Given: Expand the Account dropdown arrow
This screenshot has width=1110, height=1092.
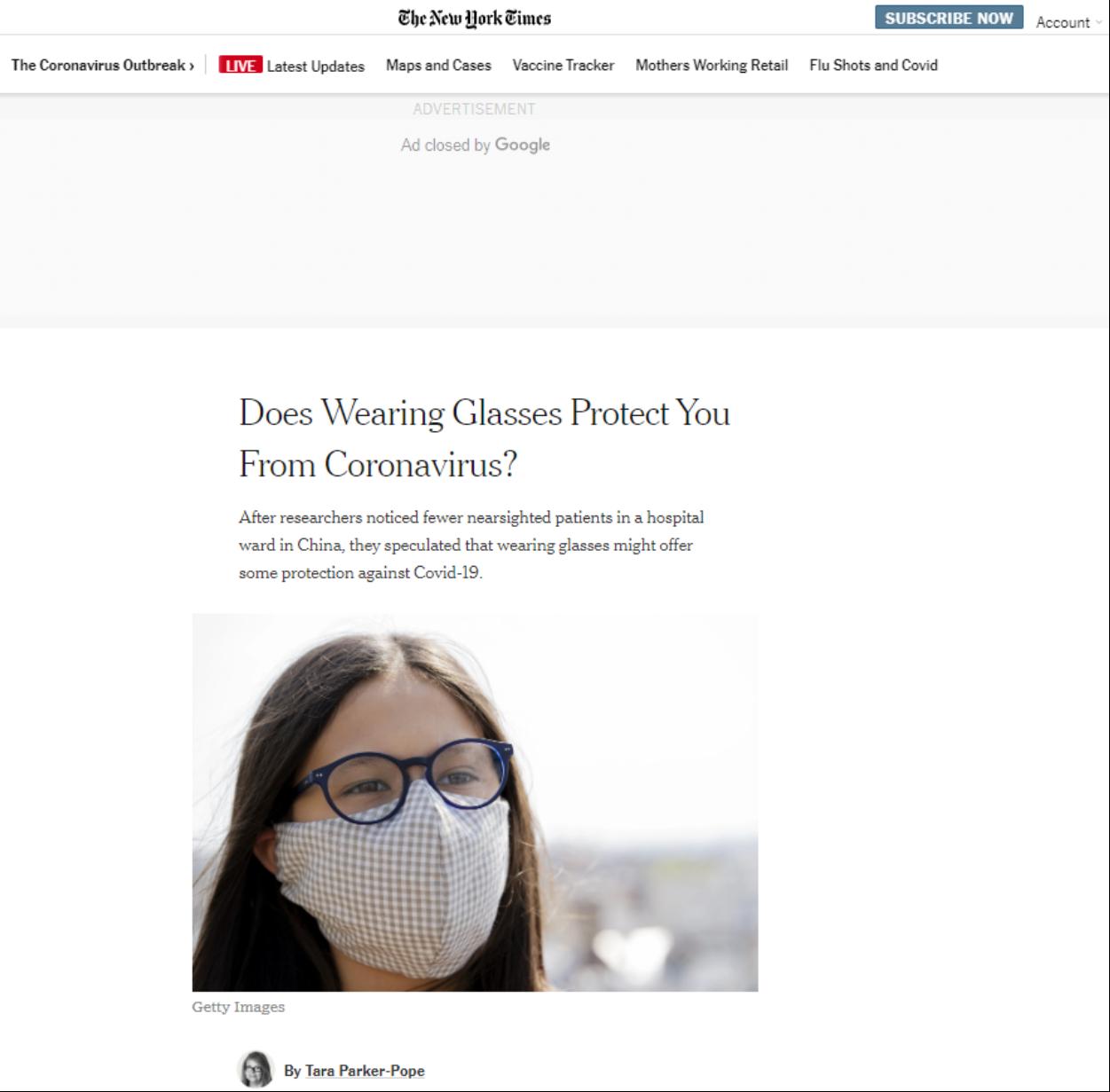Looking at the screenshot, I should click(x=1099, y=23).
